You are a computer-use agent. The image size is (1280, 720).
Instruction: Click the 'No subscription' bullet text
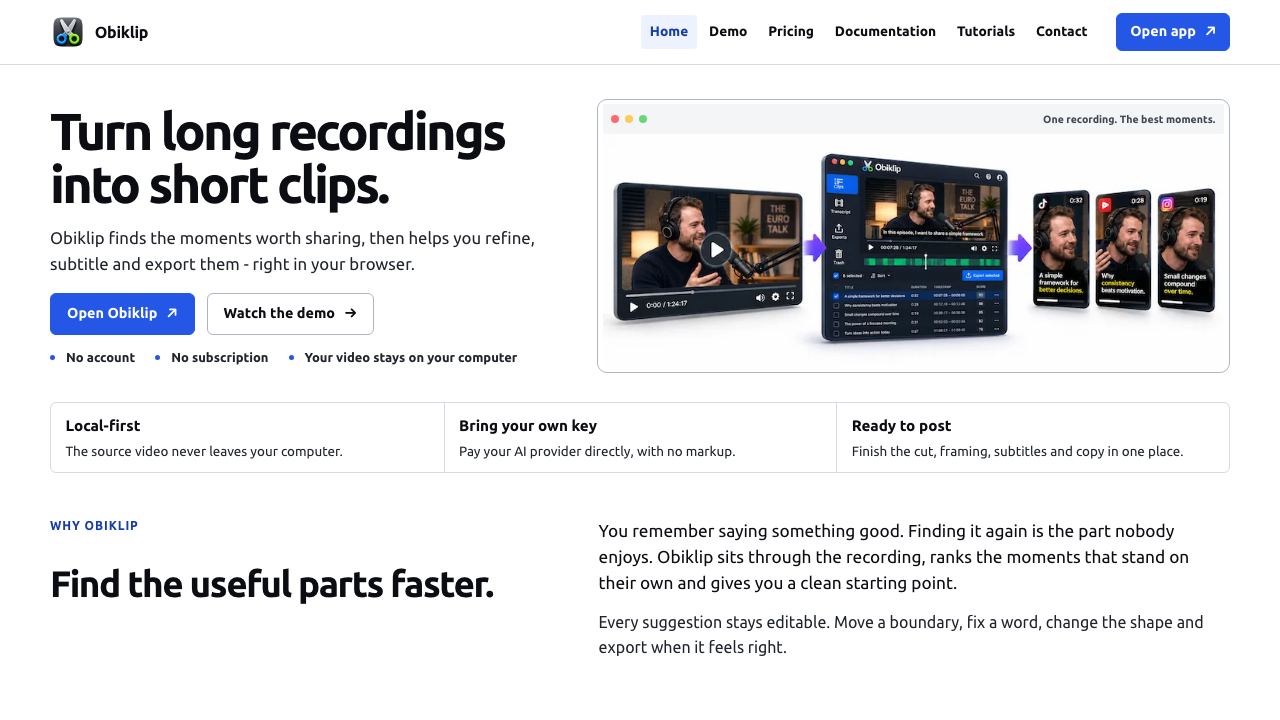[219, 358]
